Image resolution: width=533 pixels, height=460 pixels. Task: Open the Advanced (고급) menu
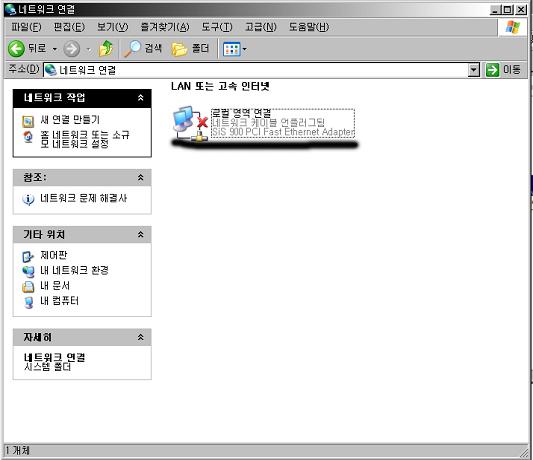[x=261, y=27]
